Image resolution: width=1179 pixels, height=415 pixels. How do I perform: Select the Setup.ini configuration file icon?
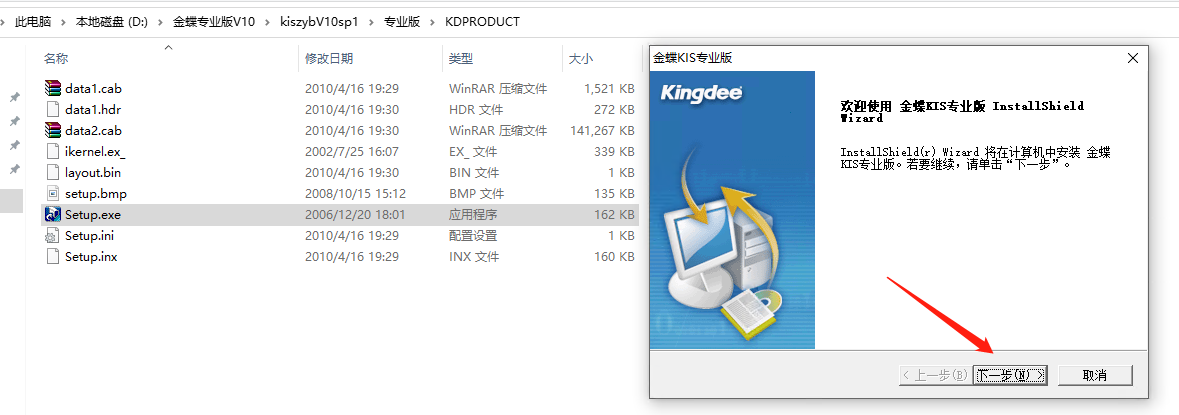[x=53, y=235]
